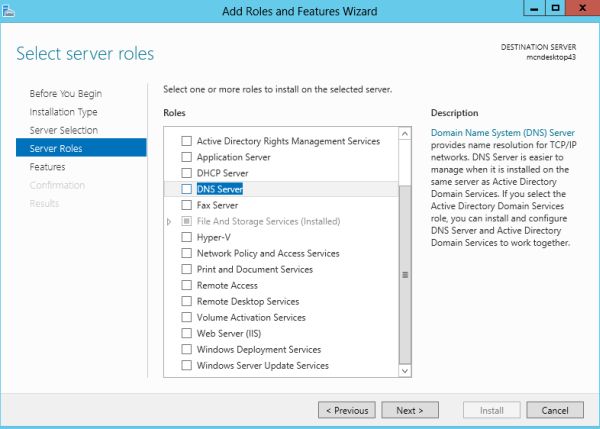Screen dimensions: 600x429
Task: Click the Next button
Action: tap(410, 410)
